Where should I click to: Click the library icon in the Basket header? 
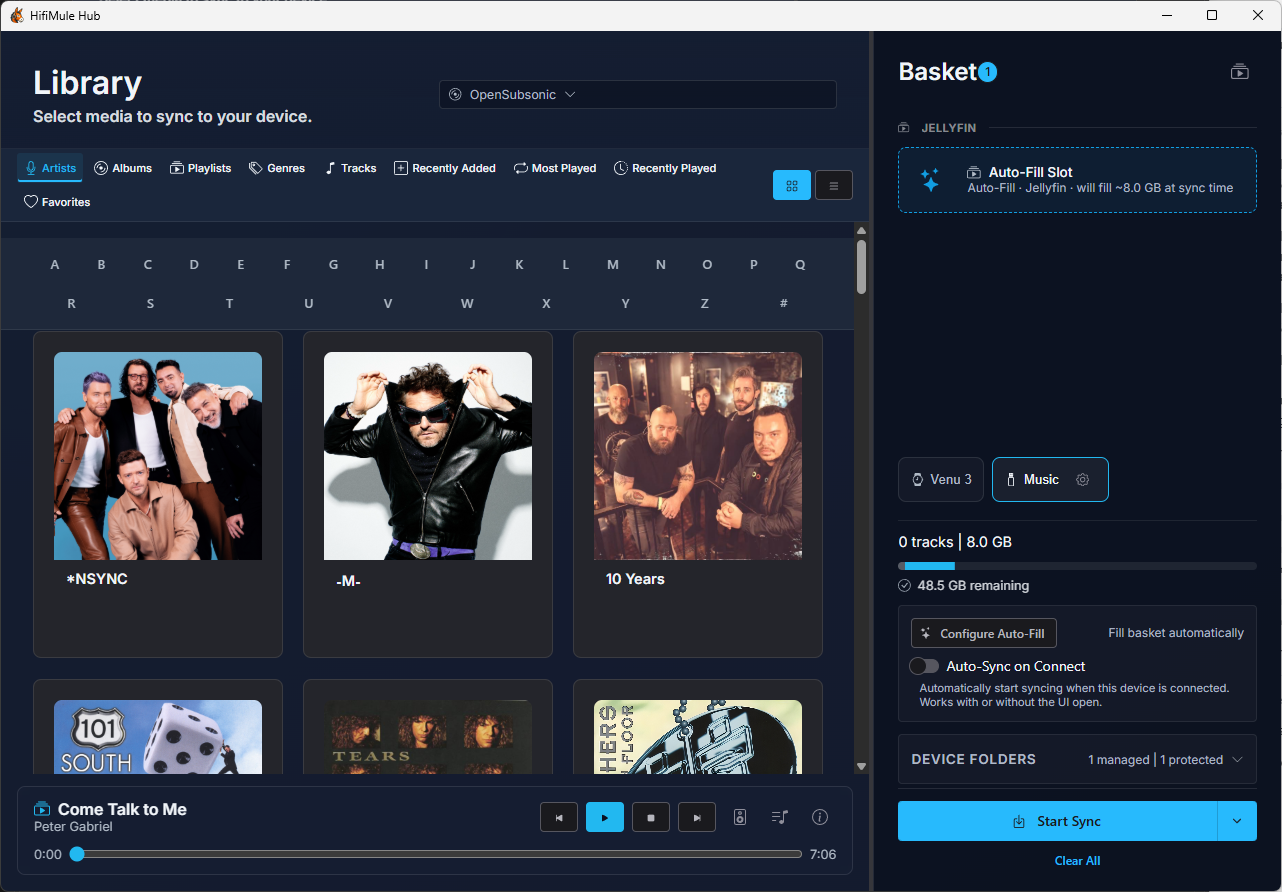[x=1240, y=72]
